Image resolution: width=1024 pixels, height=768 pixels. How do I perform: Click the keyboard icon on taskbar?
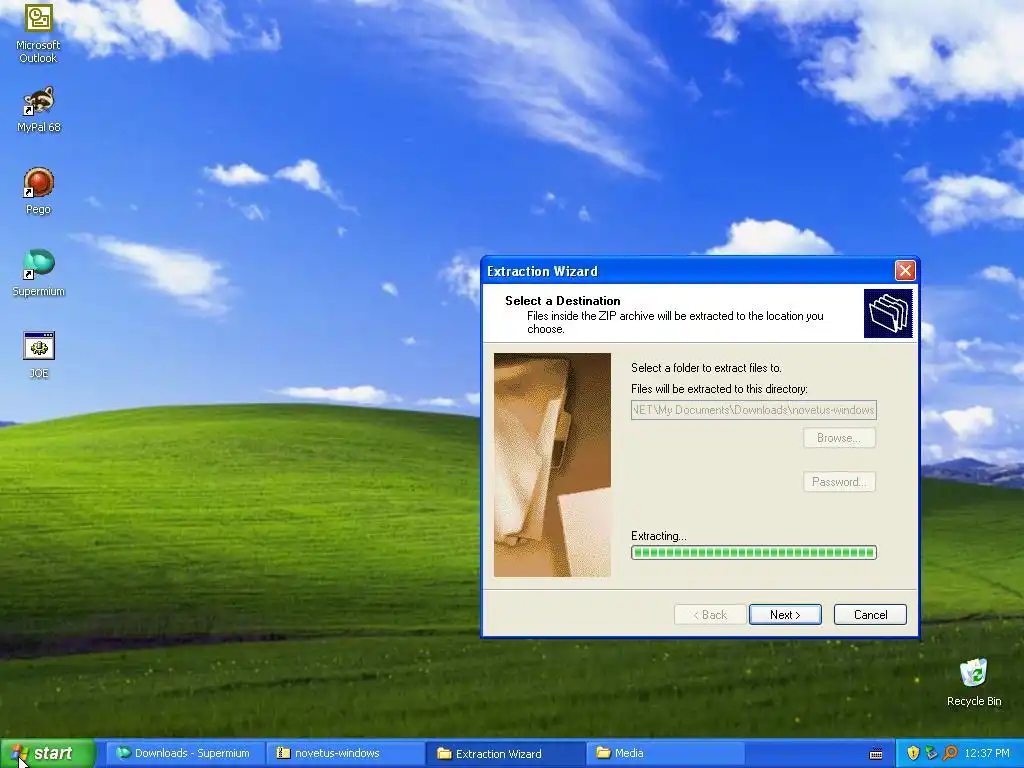[876, 754]
